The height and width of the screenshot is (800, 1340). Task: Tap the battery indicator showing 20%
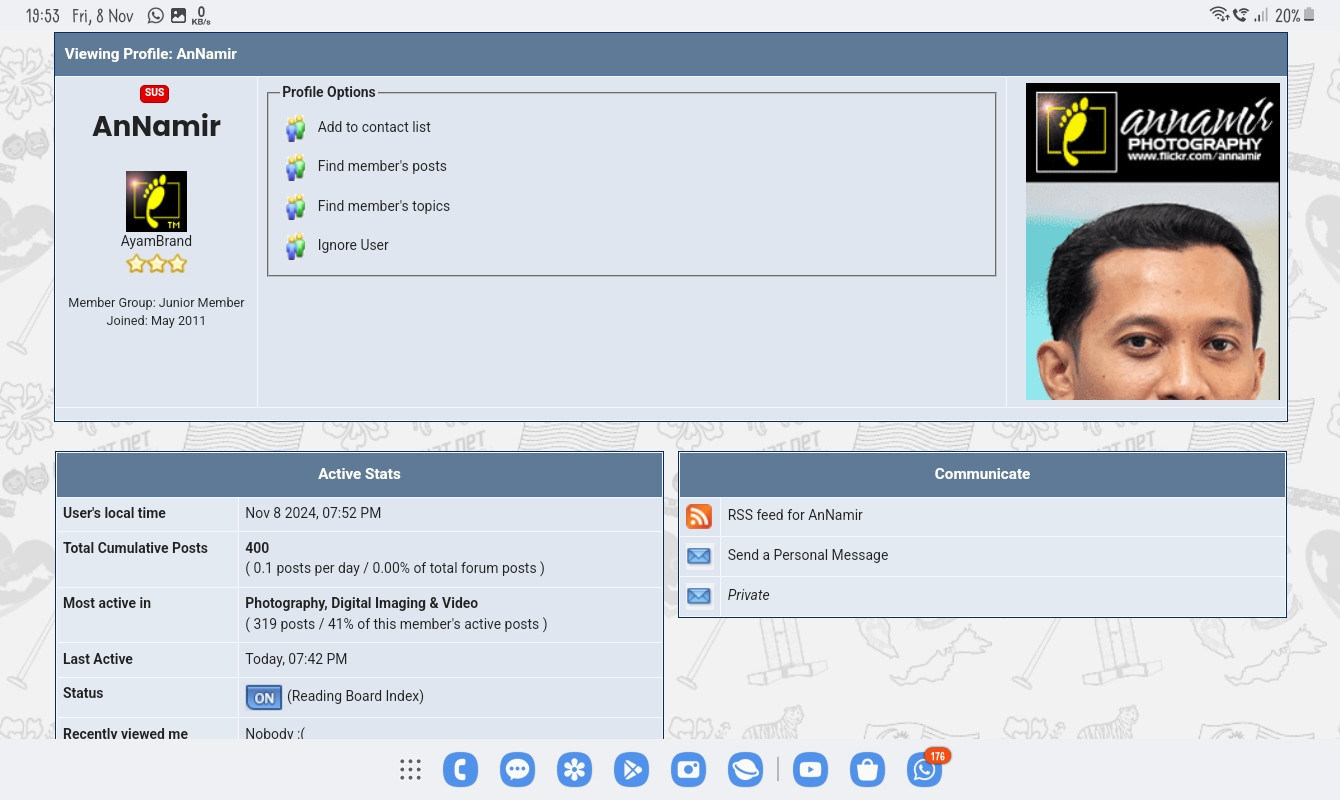(1295, 15)
